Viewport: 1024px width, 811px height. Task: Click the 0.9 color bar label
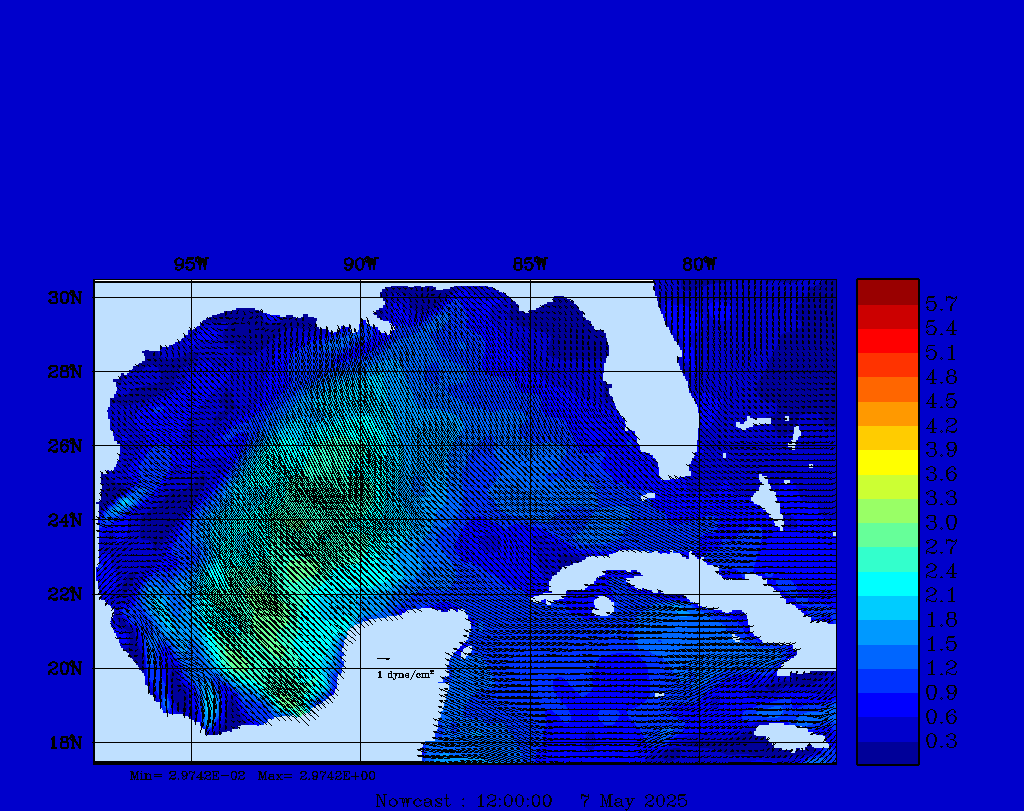coord(941,693)
